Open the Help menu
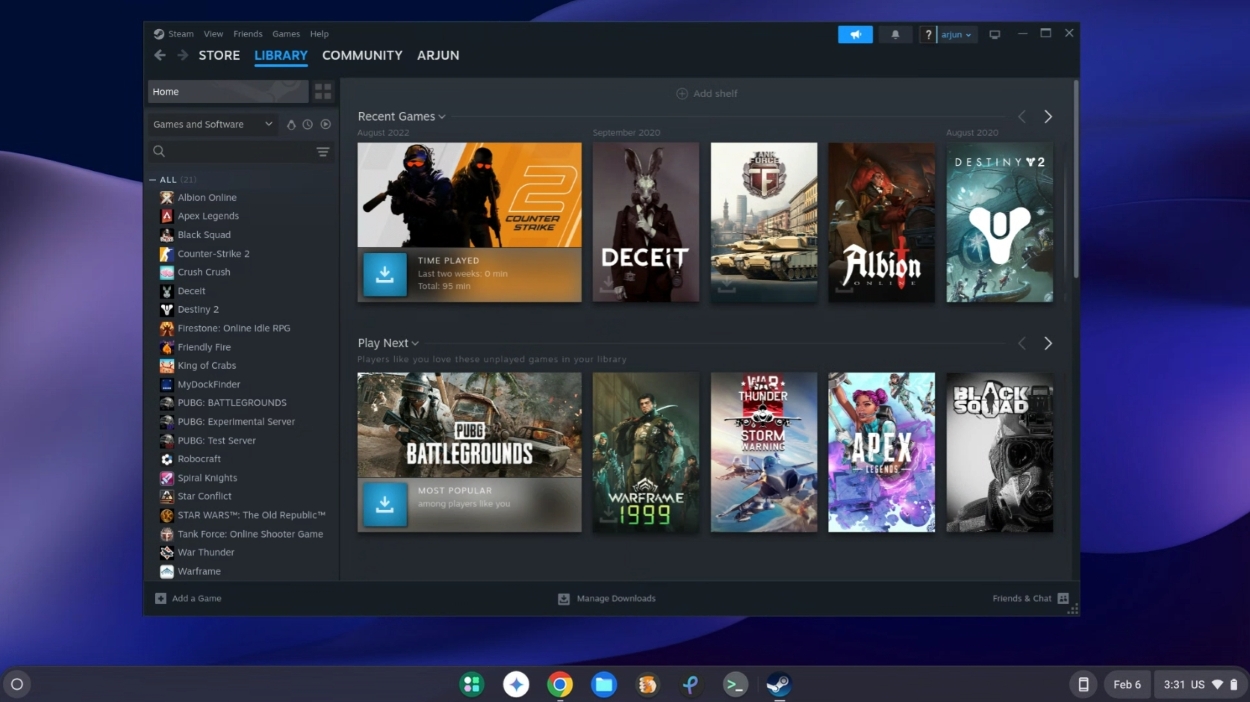The height and width of the screenshot is (702, 1250). [319, 34]
